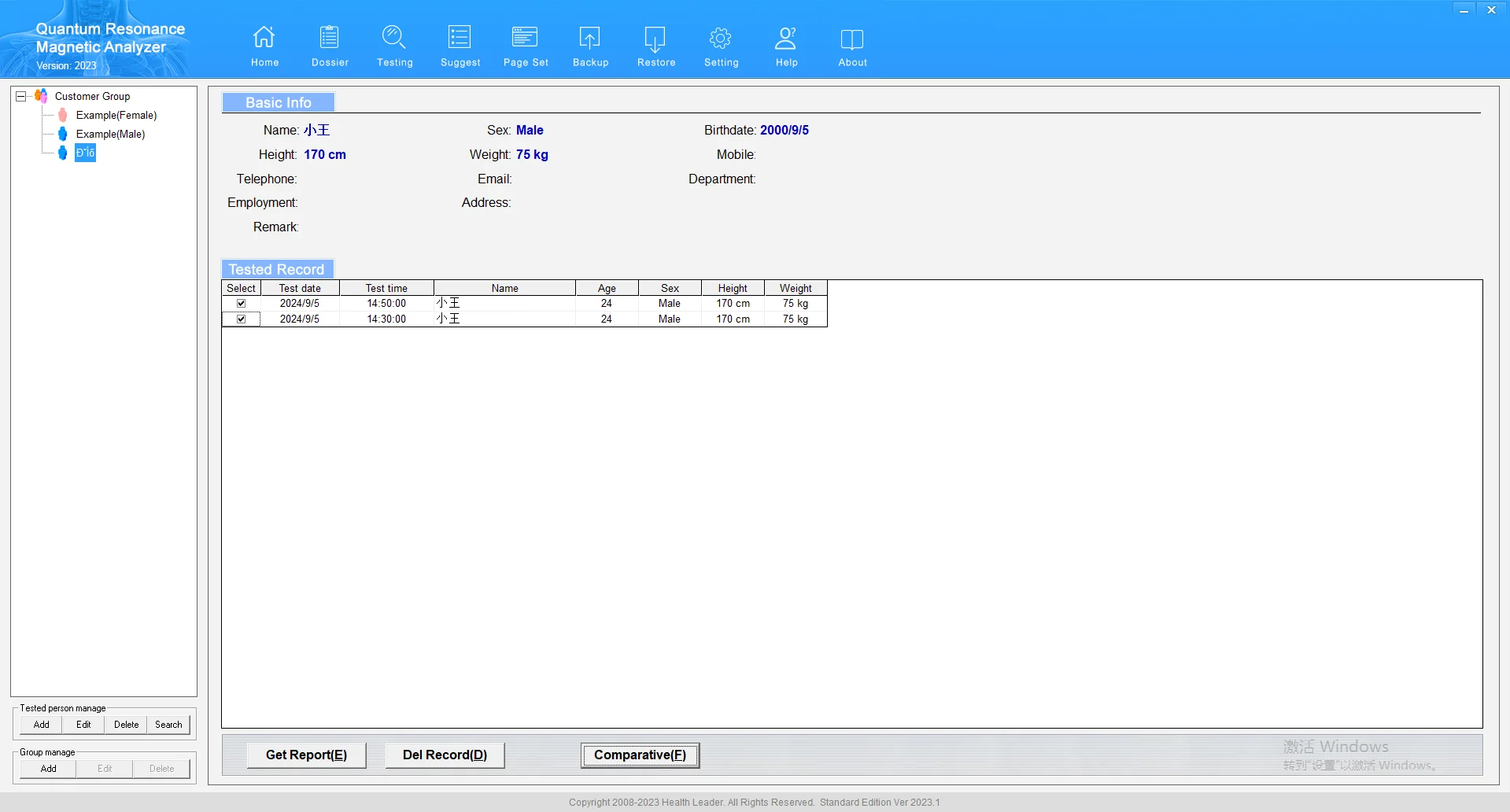Open the About book icon
The height and width of the screenshot is (812, 1510).
click(x=852, y=38)
